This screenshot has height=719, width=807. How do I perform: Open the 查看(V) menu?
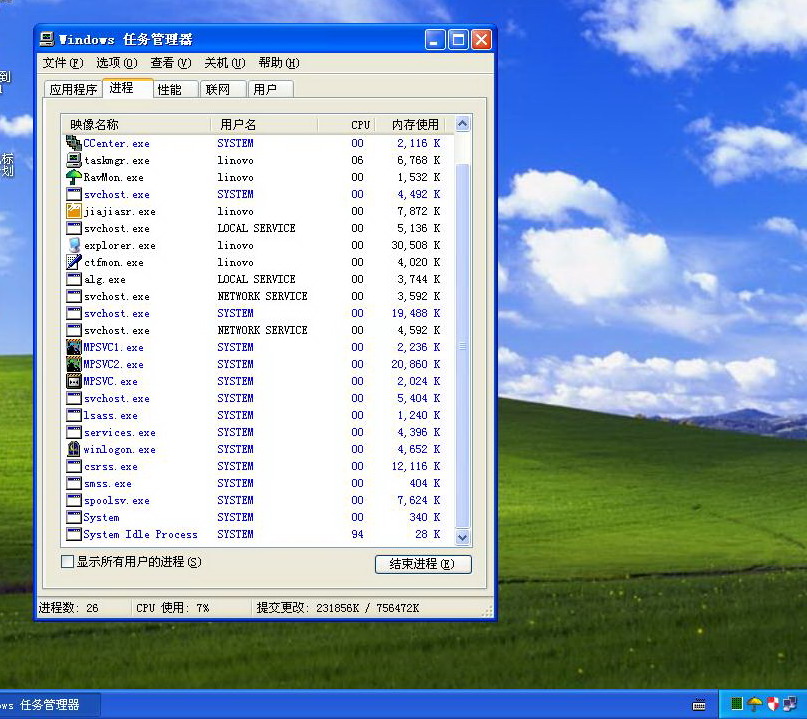[x=171, y=63]
